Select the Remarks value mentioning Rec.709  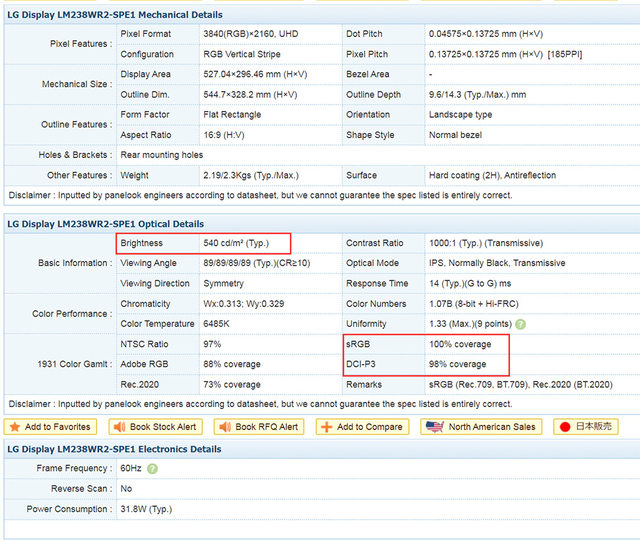[521, 385]
